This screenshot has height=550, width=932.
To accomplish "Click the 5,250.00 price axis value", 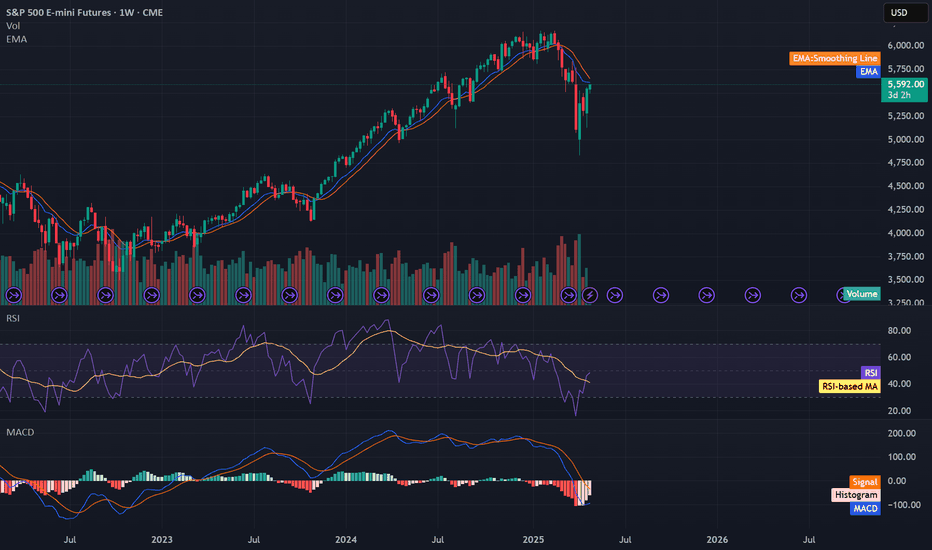I will click(x=906, y=116).
